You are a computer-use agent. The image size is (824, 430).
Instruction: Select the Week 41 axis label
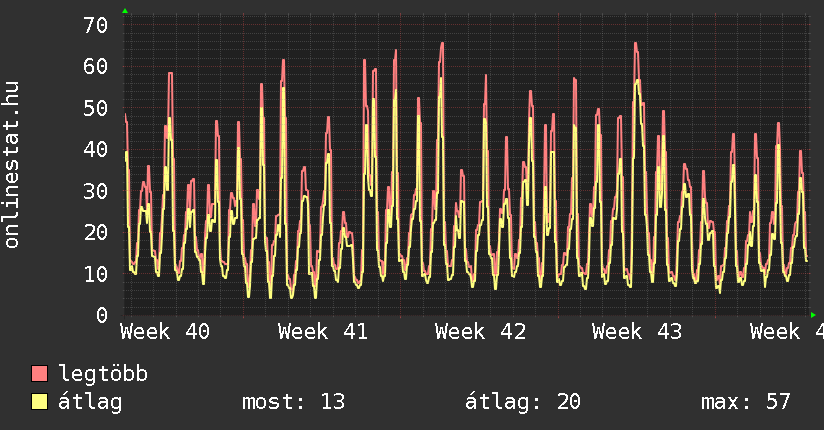click(x=323, y=332)
